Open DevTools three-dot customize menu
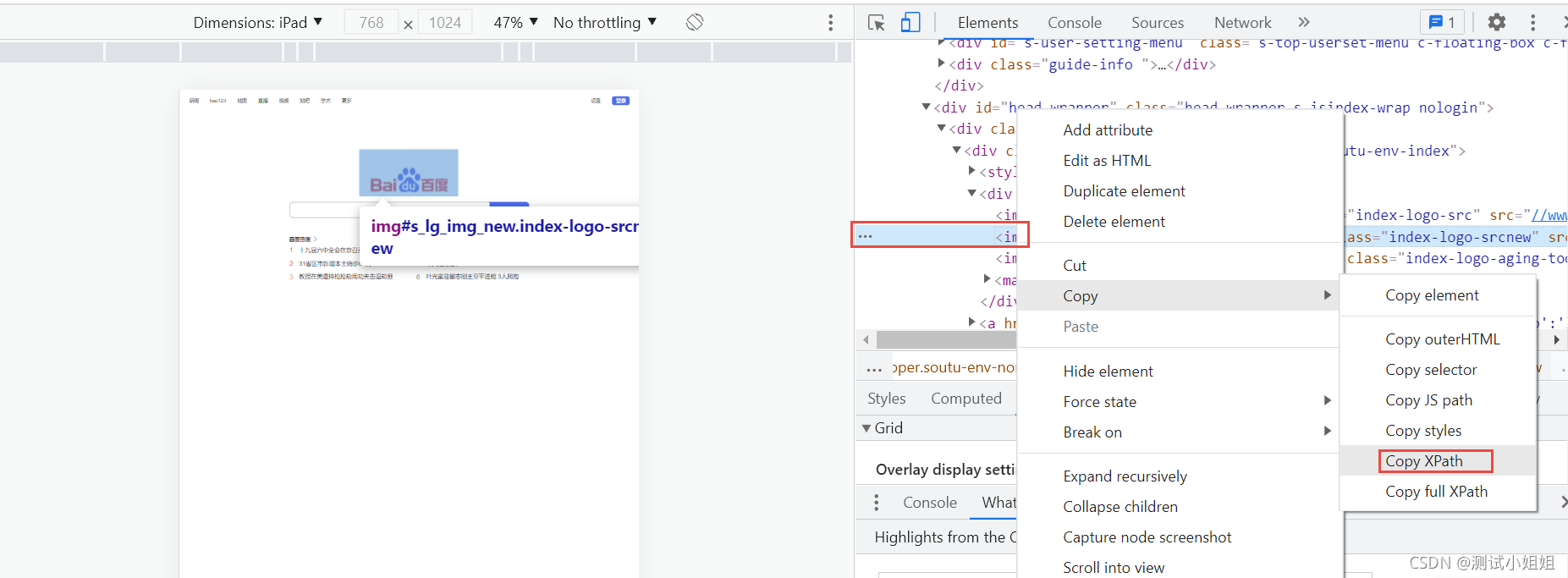1568x578 pixels. [x=1532, y=23]
